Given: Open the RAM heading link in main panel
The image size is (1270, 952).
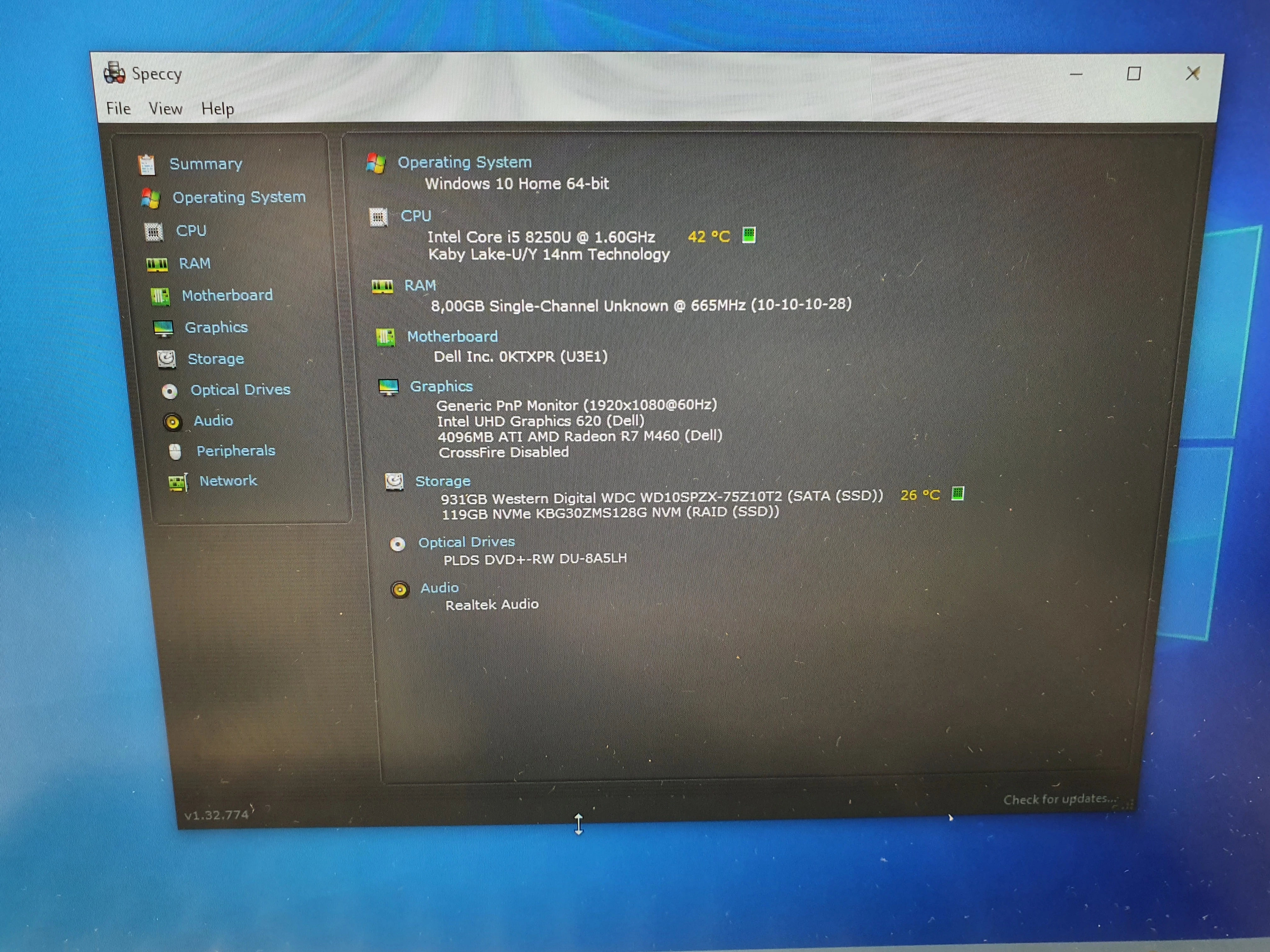Looking at the screenshot, I should 420,286.
